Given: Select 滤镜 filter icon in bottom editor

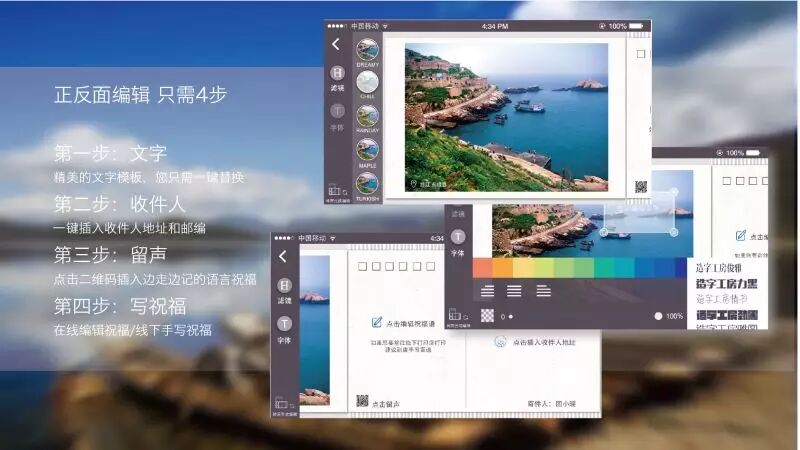Looking at the screenshot, I should coord(285,285).
